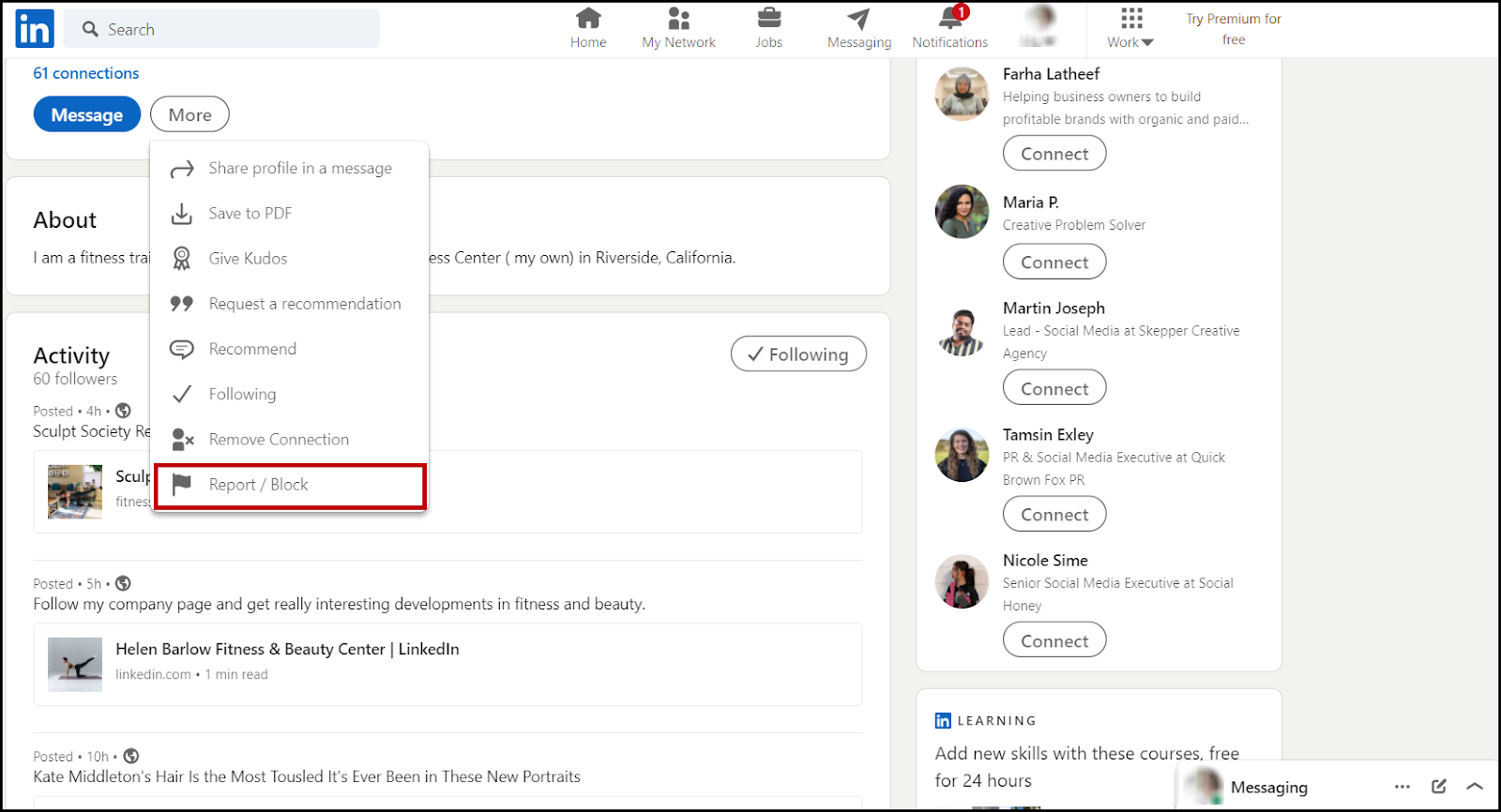The image size is (1501, 812).
Task: Click the magnifier icon in the search bar
Action: click(90, 29)
